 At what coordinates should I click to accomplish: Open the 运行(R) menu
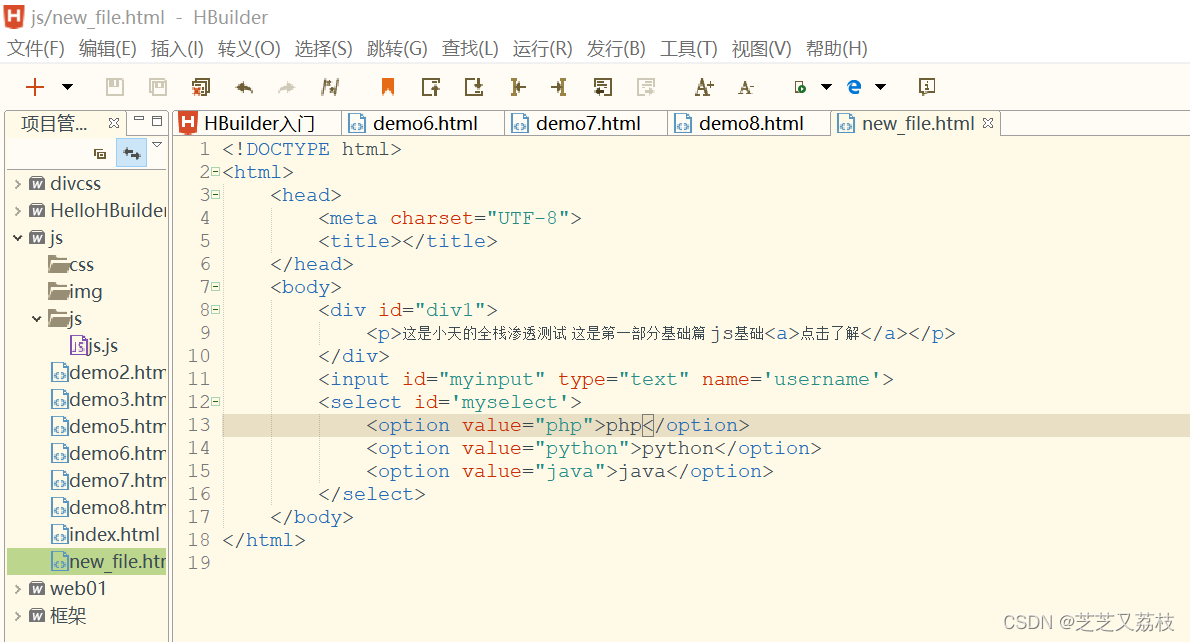543,49
